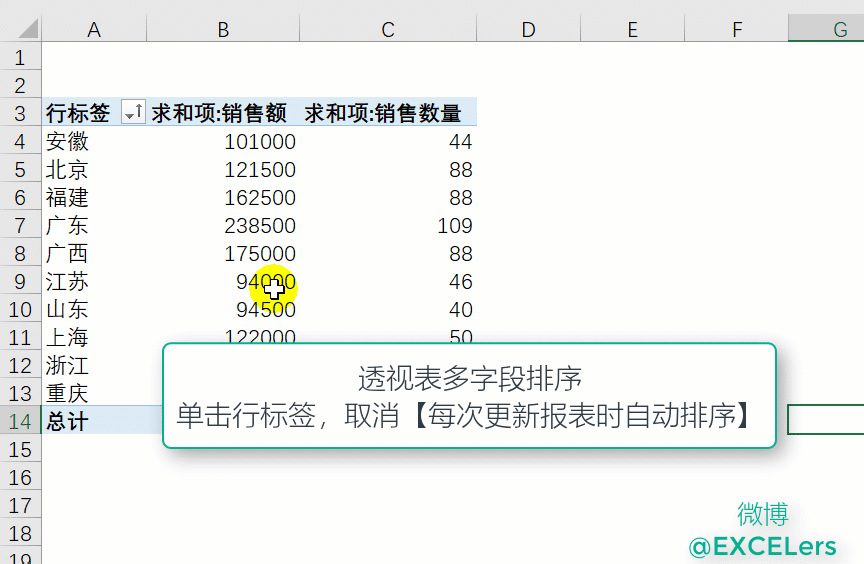Select column A header

94,30
